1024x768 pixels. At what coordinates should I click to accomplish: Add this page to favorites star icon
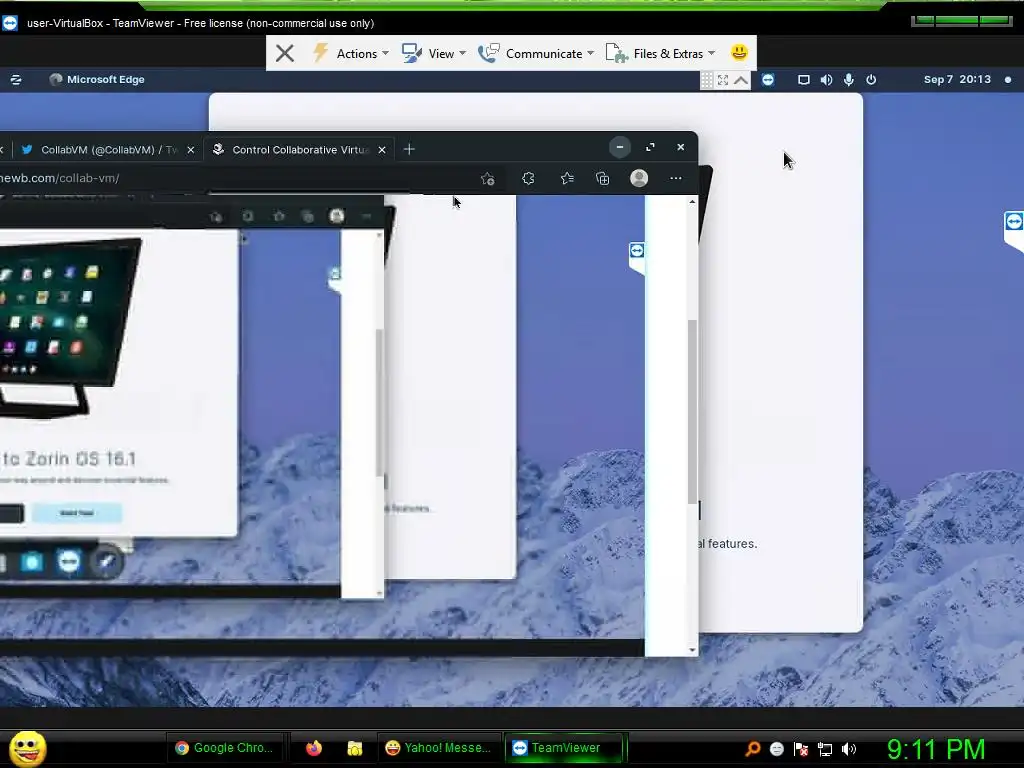click(487, 178)
